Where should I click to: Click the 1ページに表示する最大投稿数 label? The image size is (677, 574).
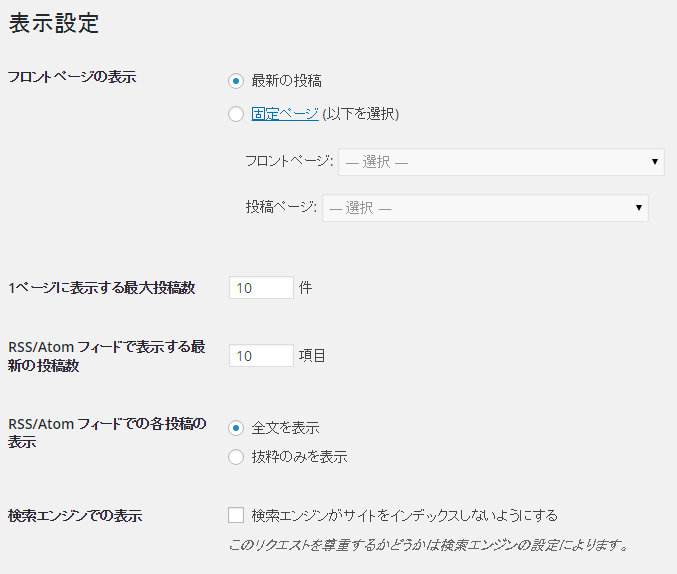pyautogui.click(x=102, y=288)
